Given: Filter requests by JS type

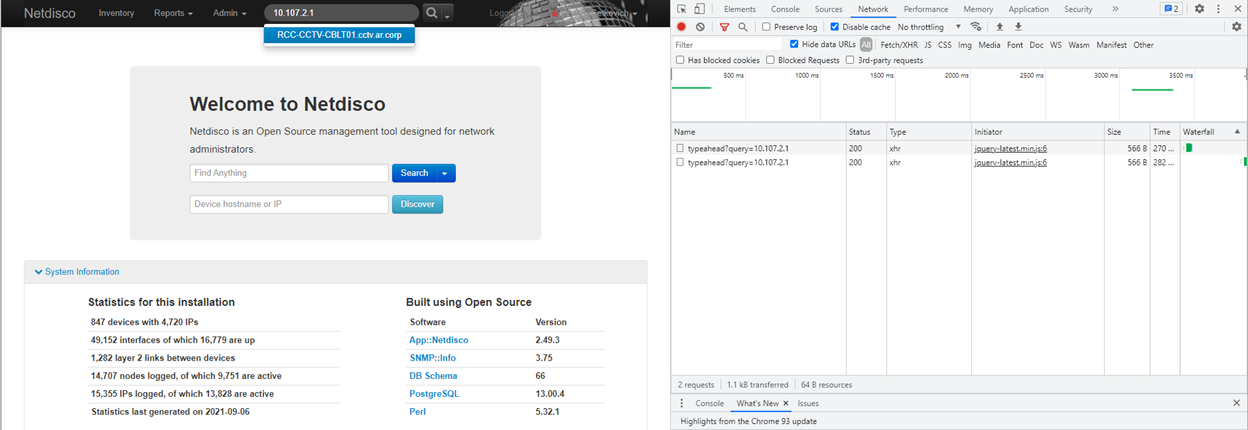Looking at the screenshot, I should coord(928,44).
